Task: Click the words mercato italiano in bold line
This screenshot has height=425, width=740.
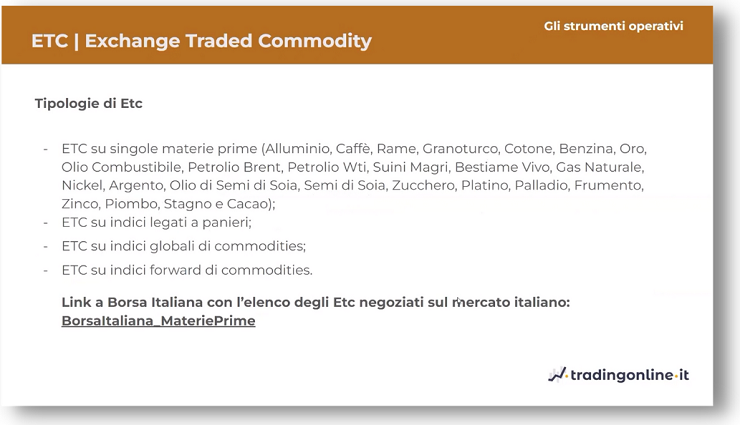Action: [x=511, y=302]
